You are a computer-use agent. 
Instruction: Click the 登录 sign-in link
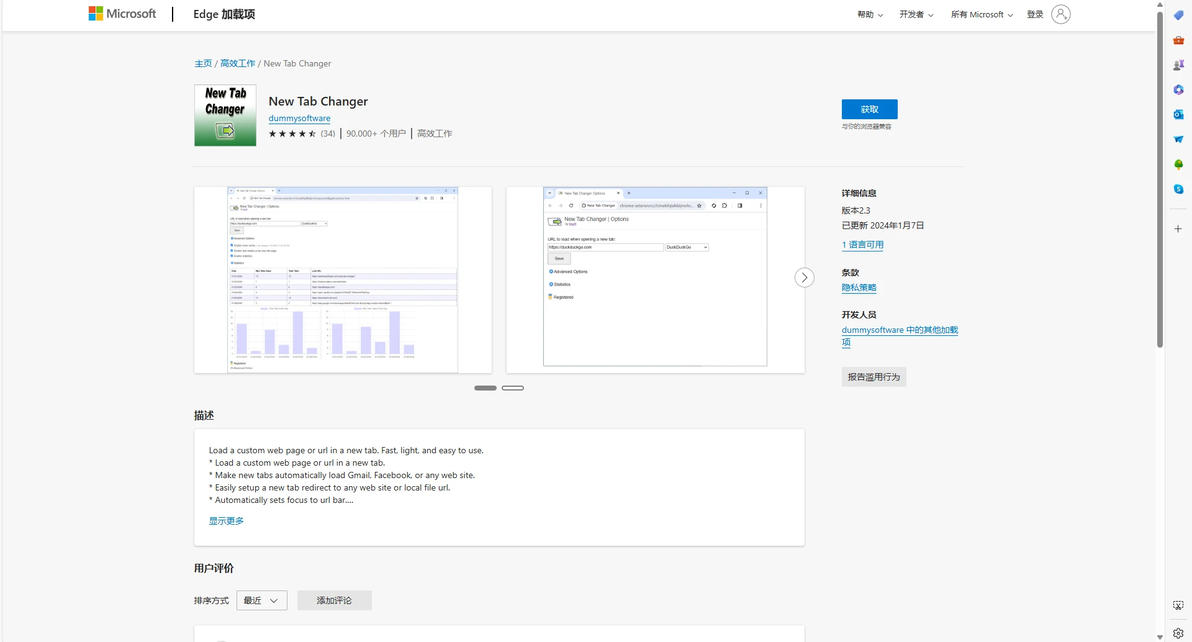pos(1035,14)
